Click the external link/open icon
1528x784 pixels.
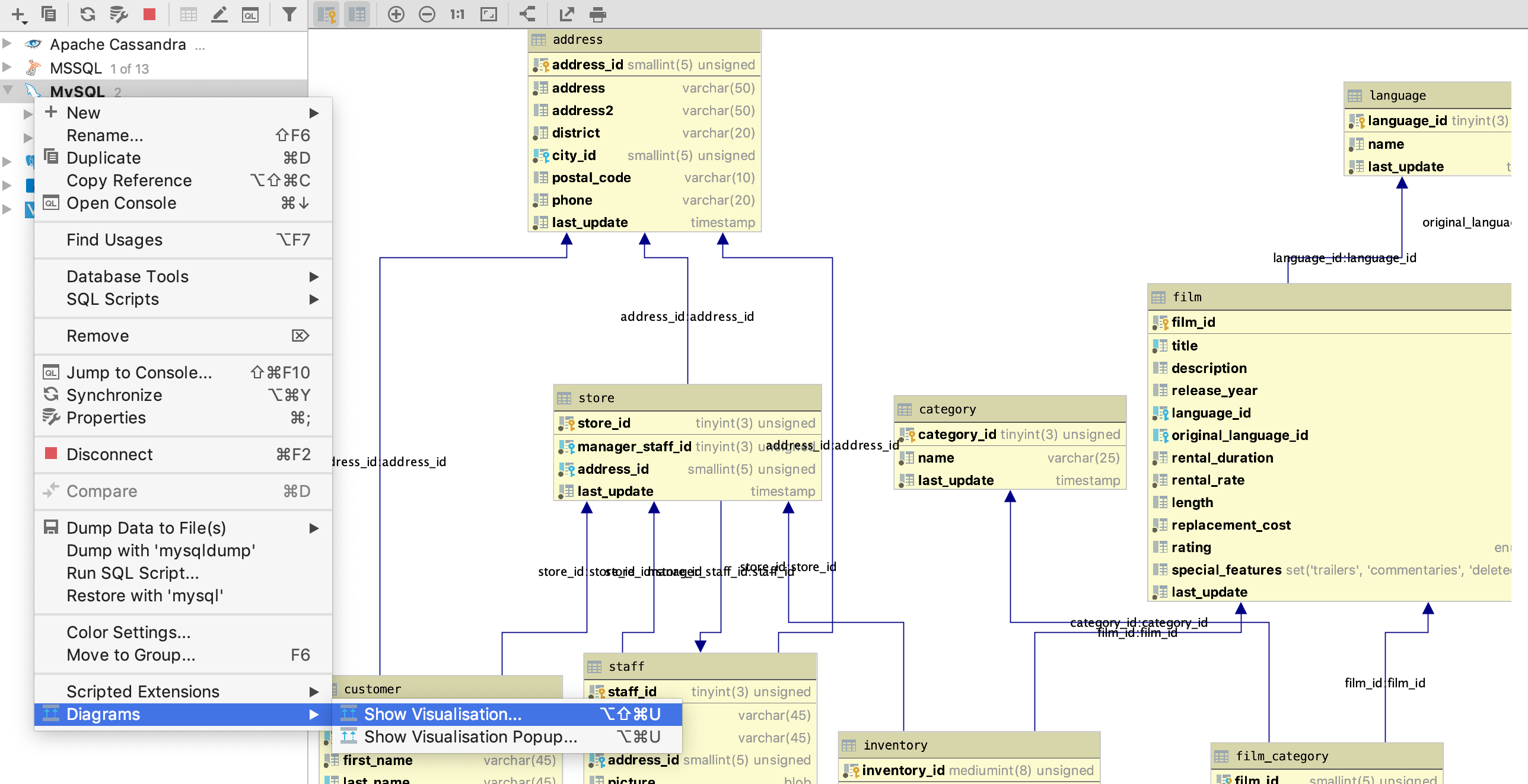tap(567, 13)
